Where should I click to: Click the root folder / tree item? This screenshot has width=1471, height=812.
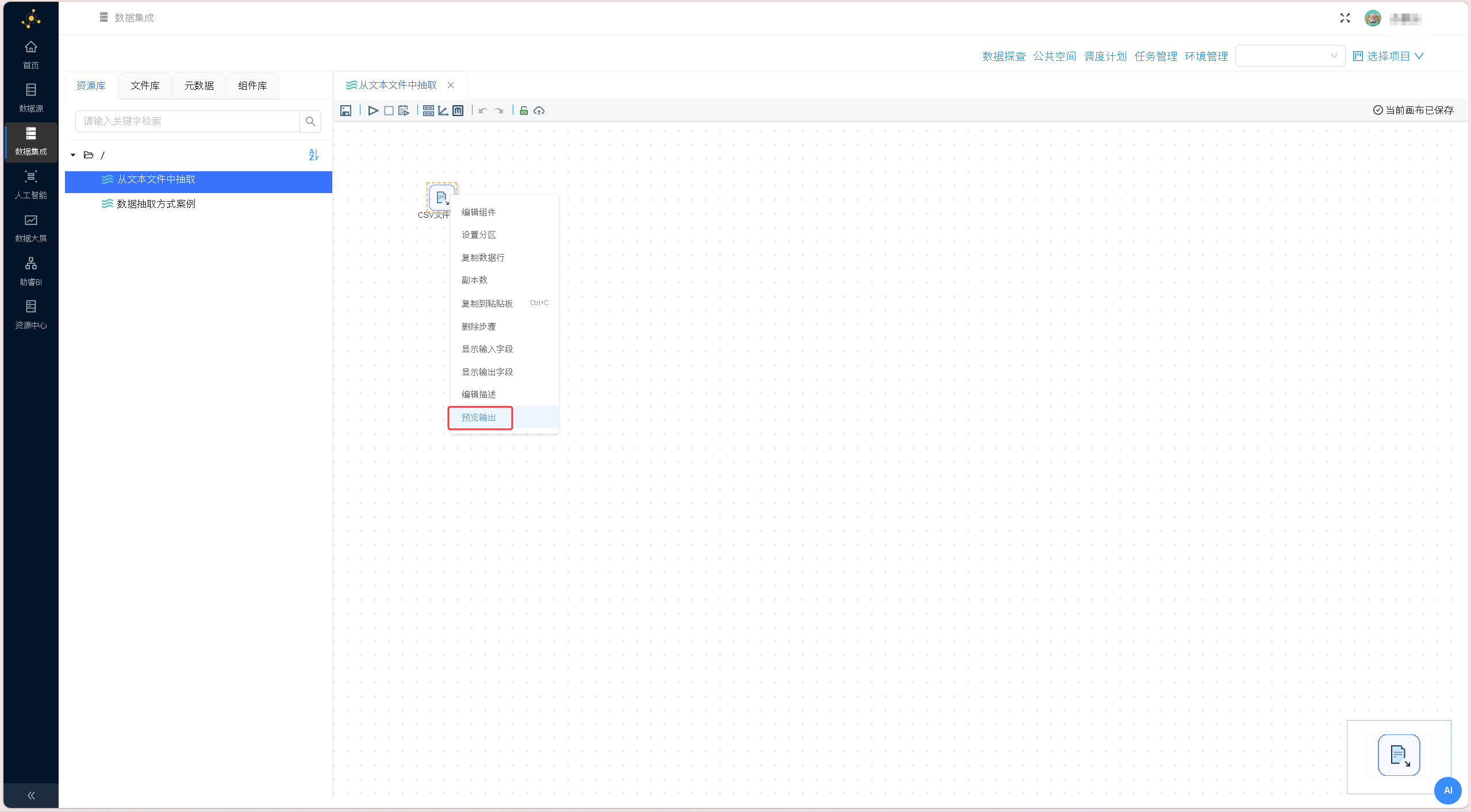click(x=95, y=155)
